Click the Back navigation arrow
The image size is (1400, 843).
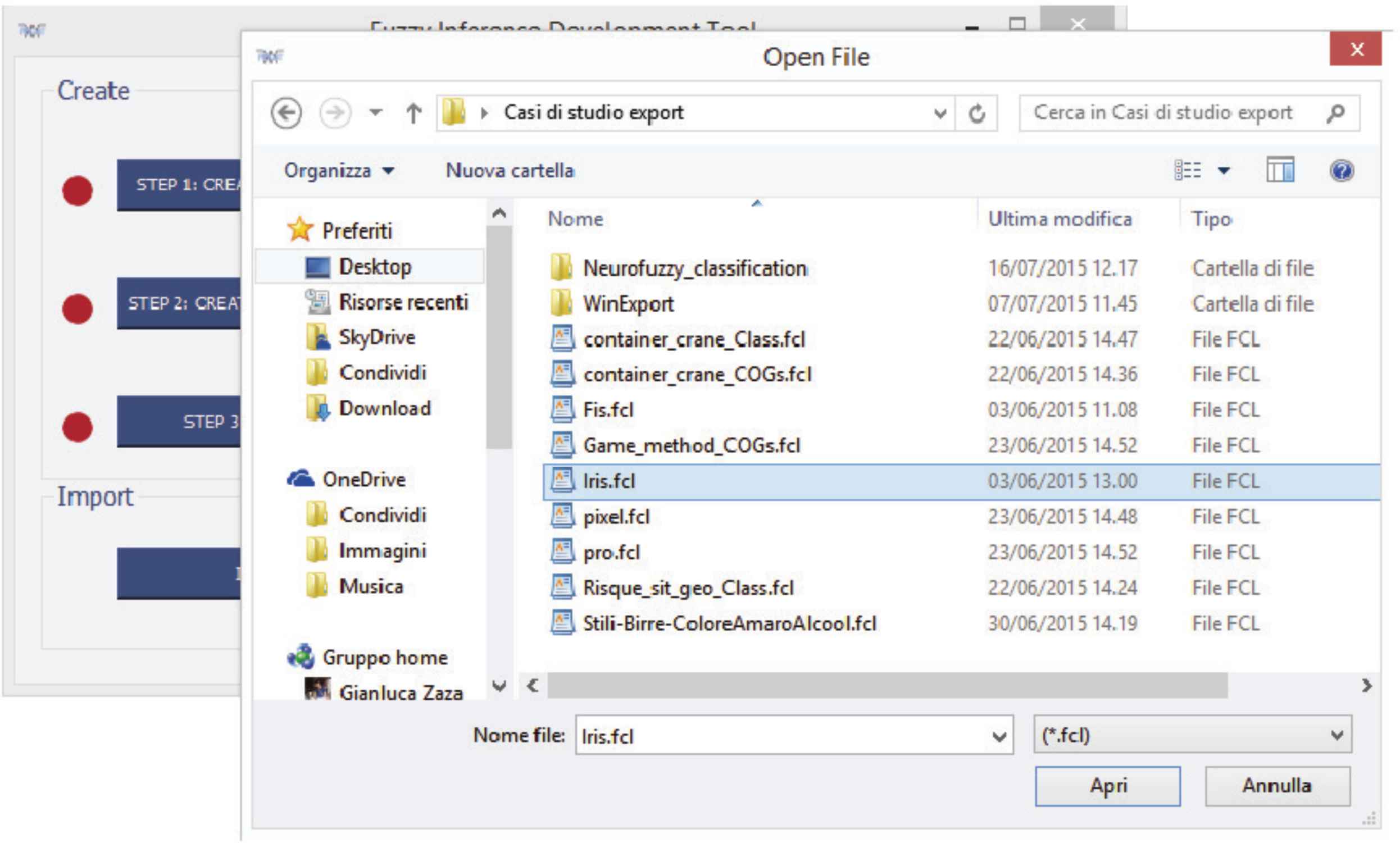(286, 113)
